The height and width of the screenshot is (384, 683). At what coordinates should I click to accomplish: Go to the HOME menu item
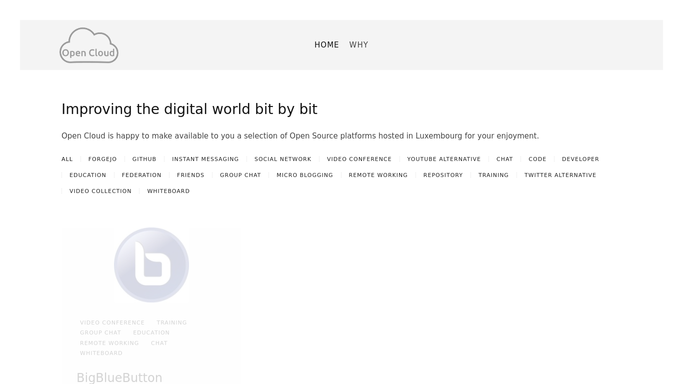point(326,45)
